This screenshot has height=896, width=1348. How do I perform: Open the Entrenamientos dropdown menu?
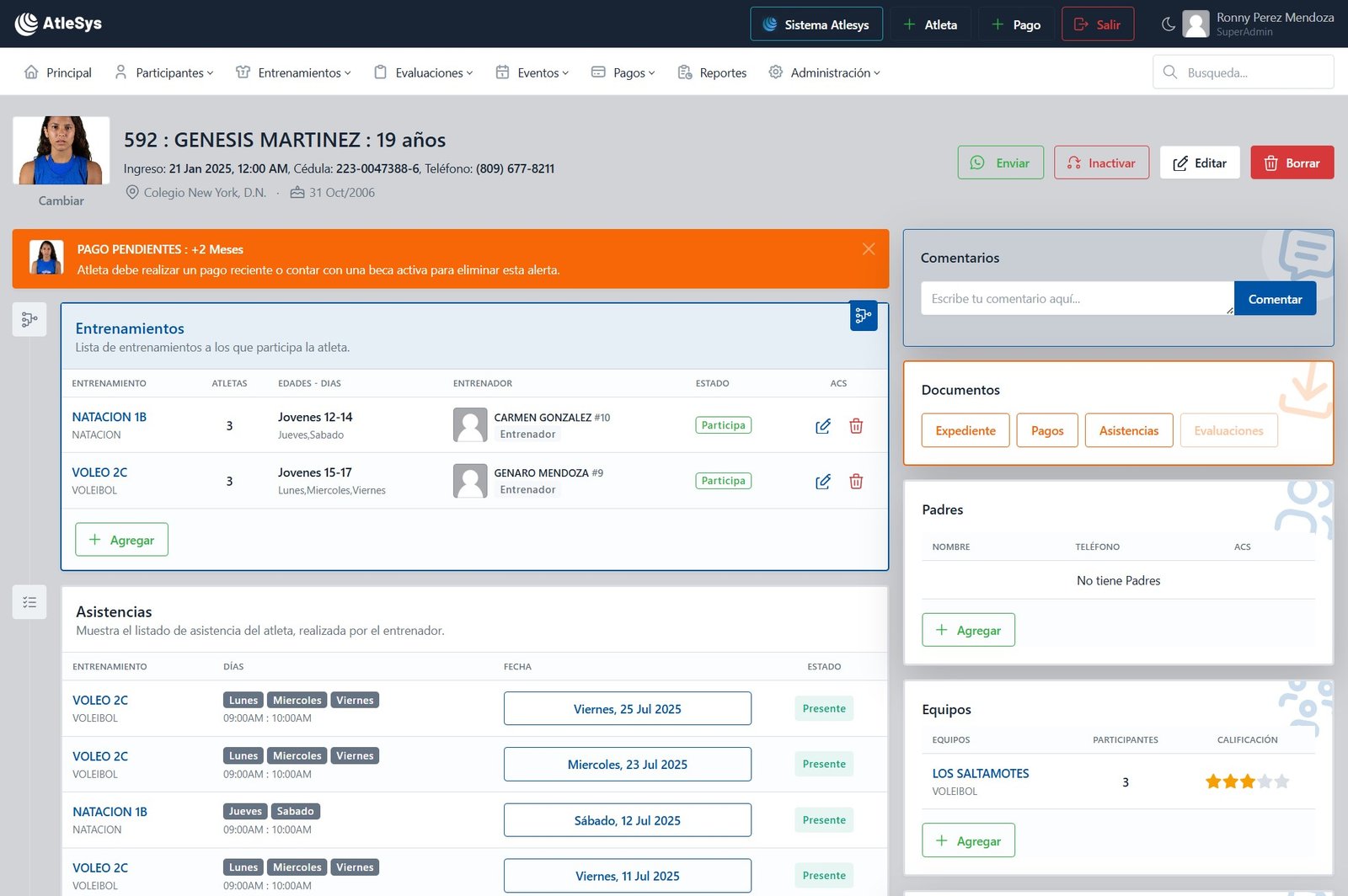tap(293, 72)
